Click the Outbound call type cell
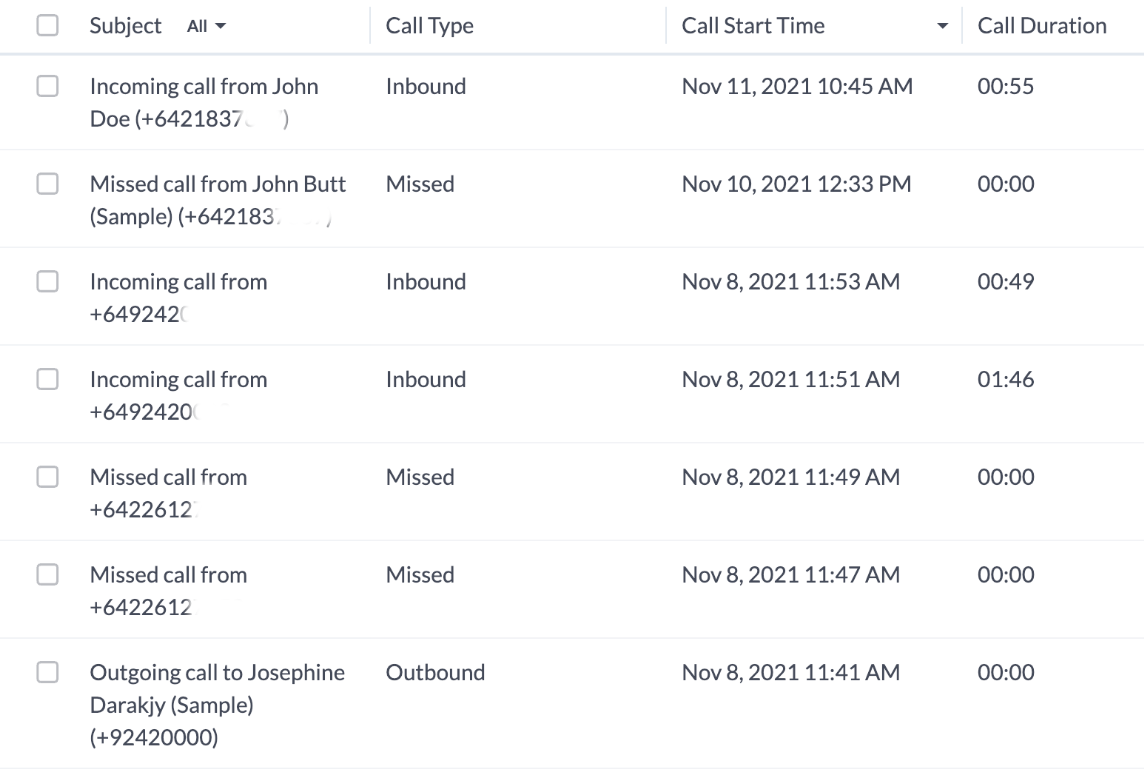The width and height of the screenshot is (1144, 774). point(435,673)
